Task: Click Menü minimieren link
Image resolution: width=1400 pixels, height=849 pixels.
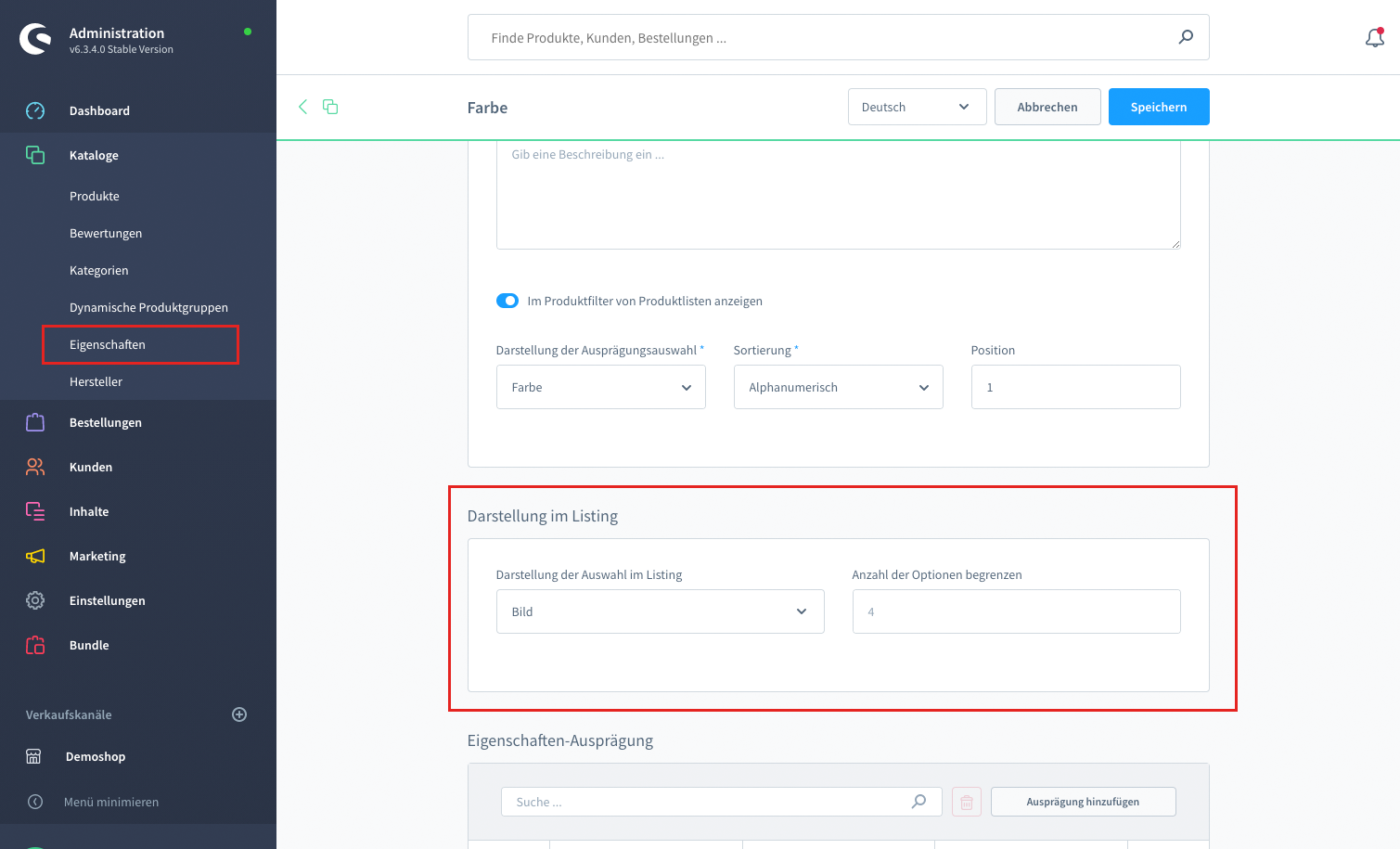Action: 111,802
